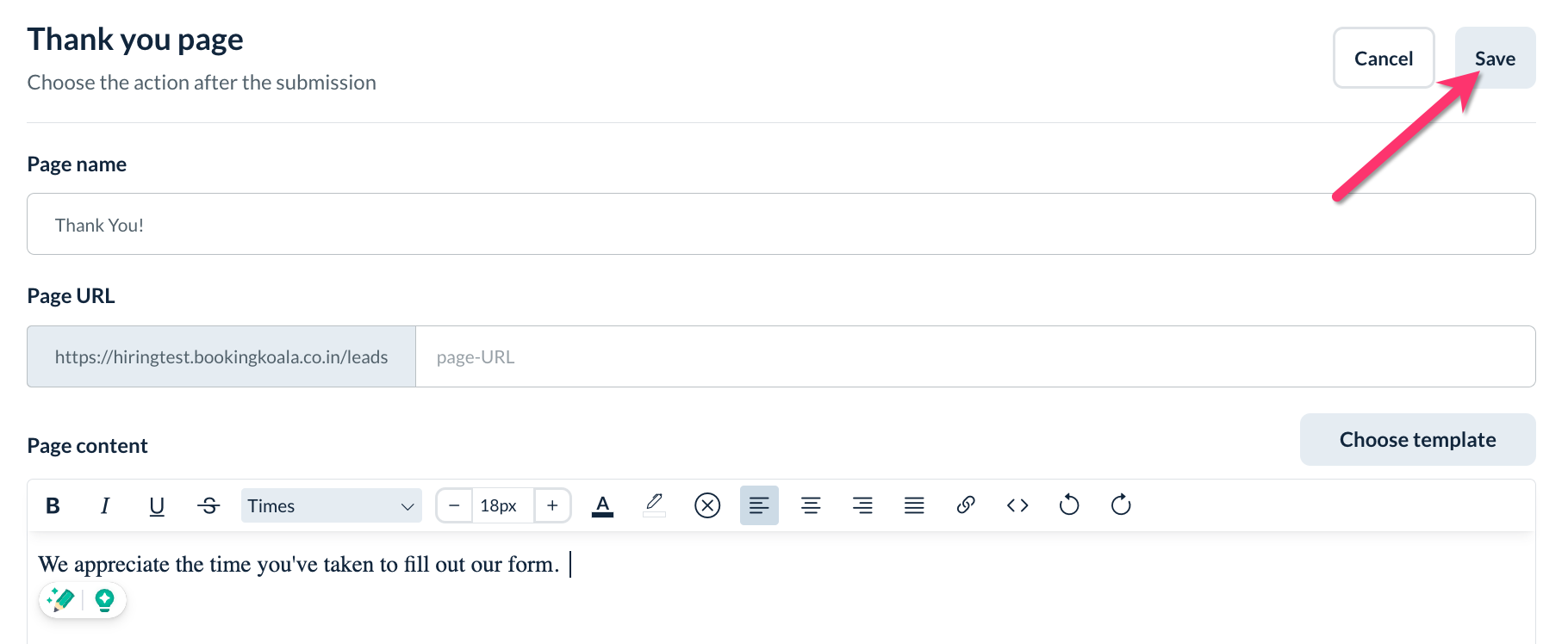
Task: Click the Save button
Action: tap(1495, 58)
